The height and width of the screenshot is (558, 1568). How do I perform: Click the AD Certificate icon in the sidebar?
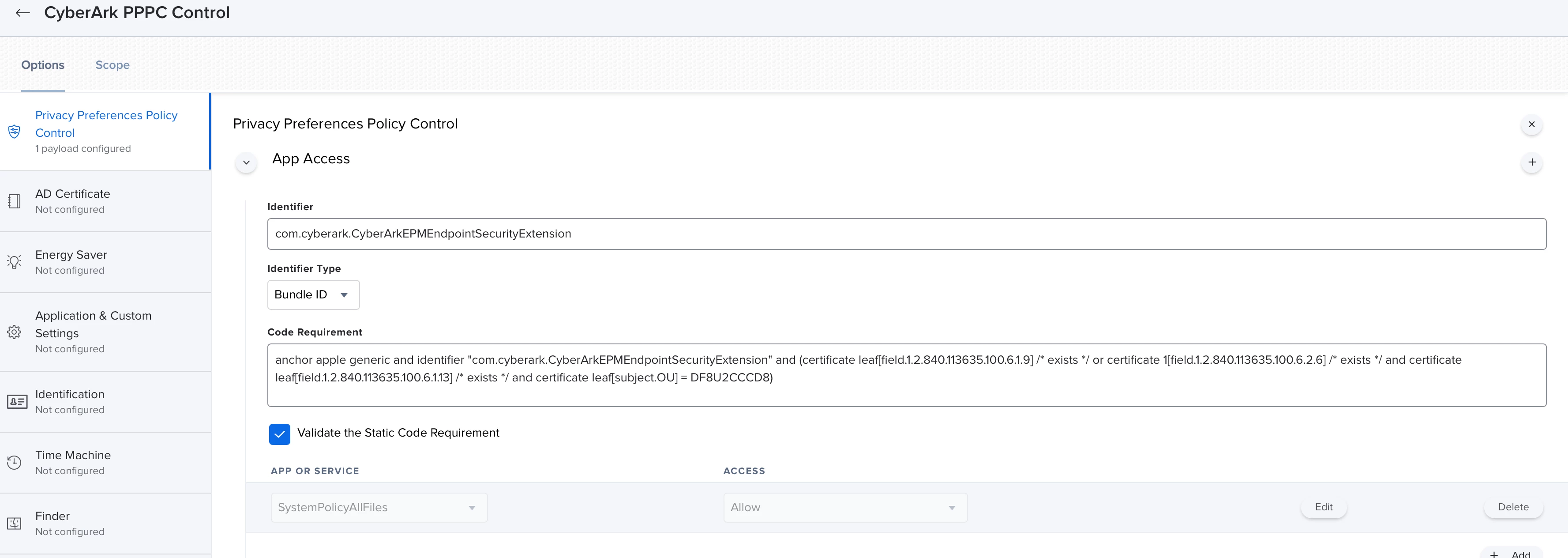[x=14, y=201]
